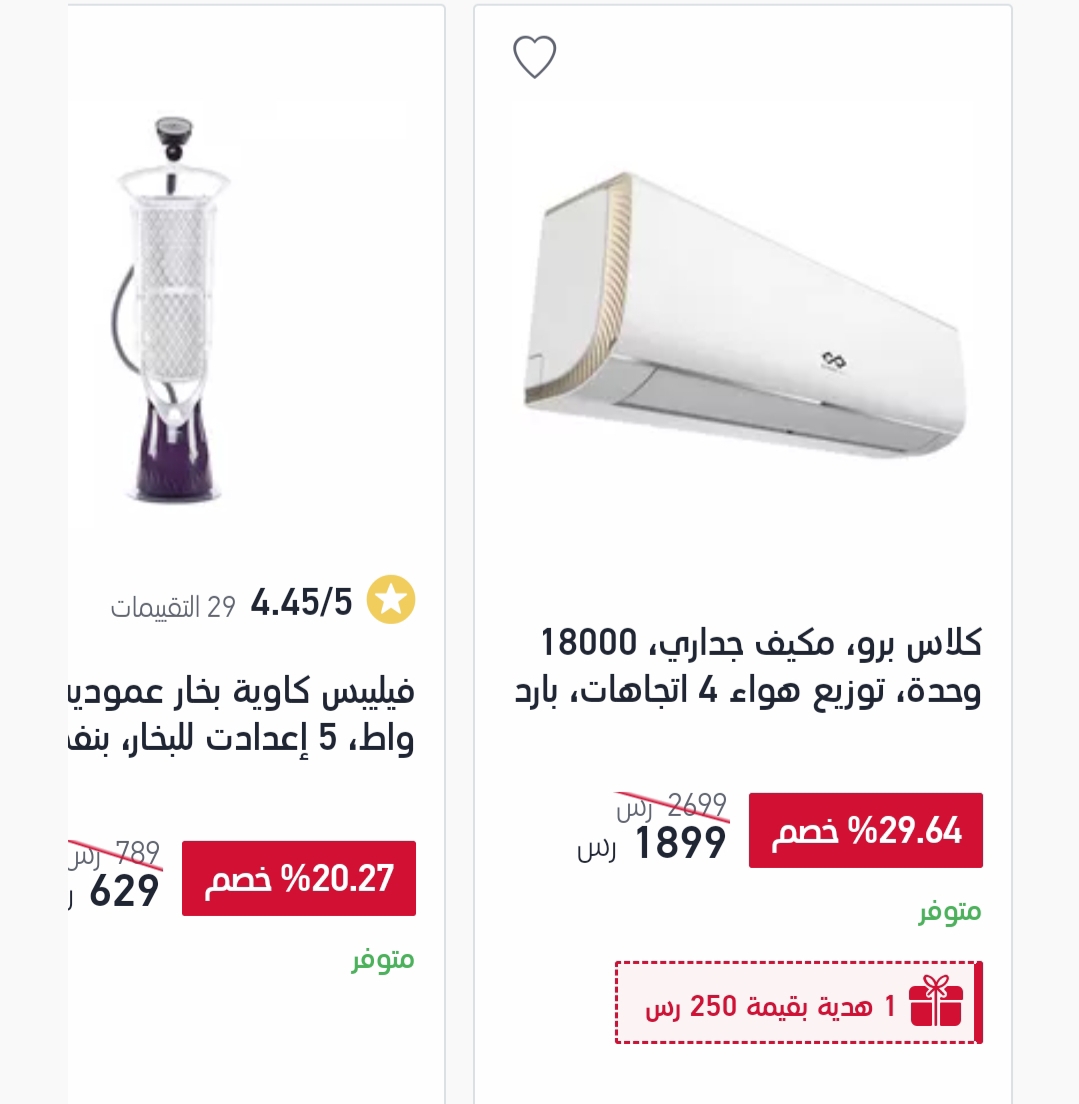
Task: Click the 20.27% discount badge
Action: [299, 879]
